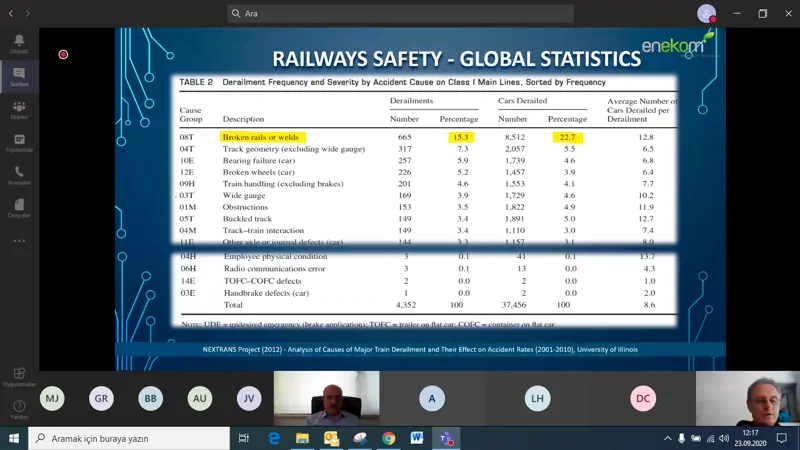Go back with the left chevron
800x450 pixels.
(11, 13)
